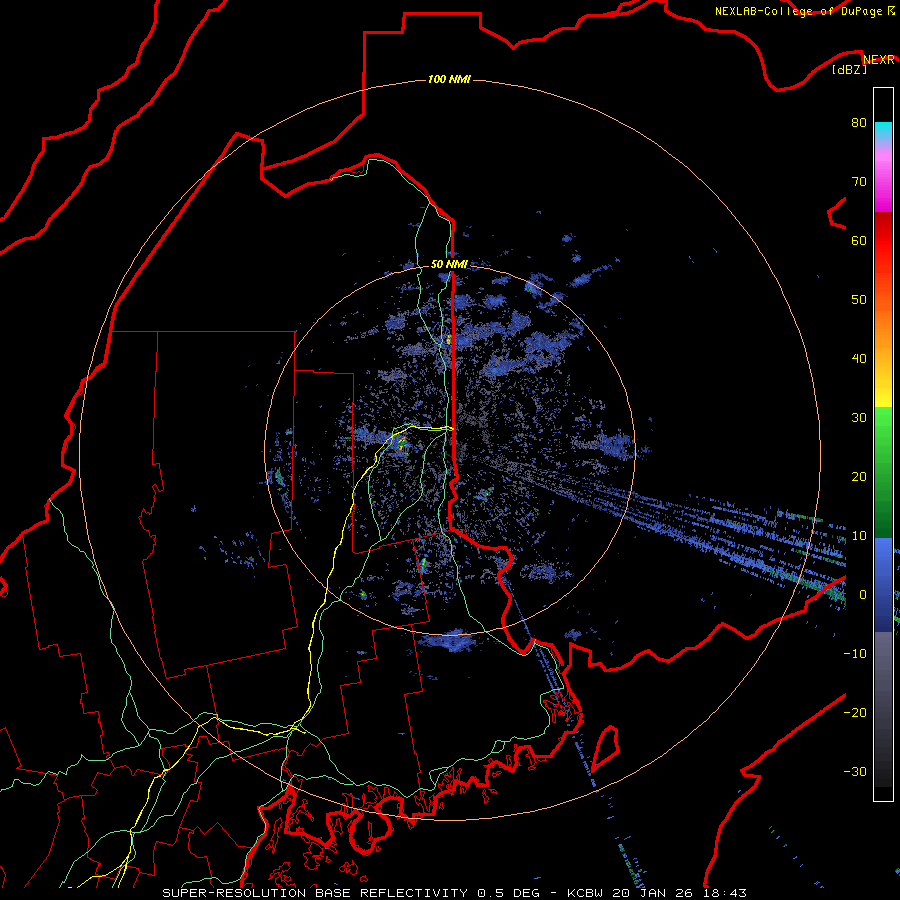The height and width of the screenshot is (900, 900).
Task: Click the 0 value on the dBZ scale
Action: 863,595
